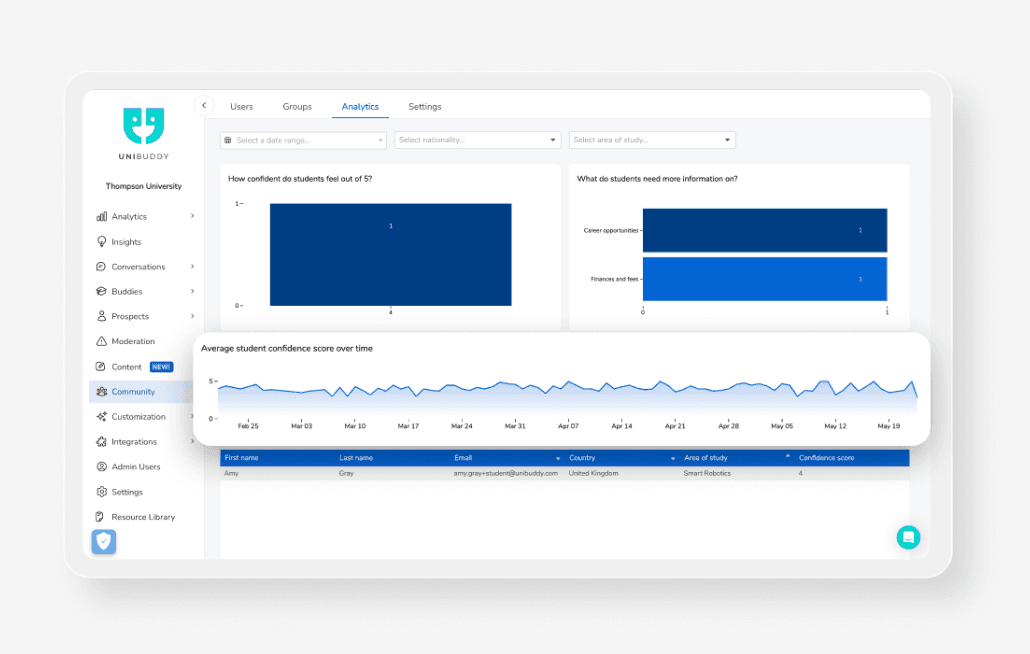
Task: Sort by Confidence score column
Action: coord(826,458)
